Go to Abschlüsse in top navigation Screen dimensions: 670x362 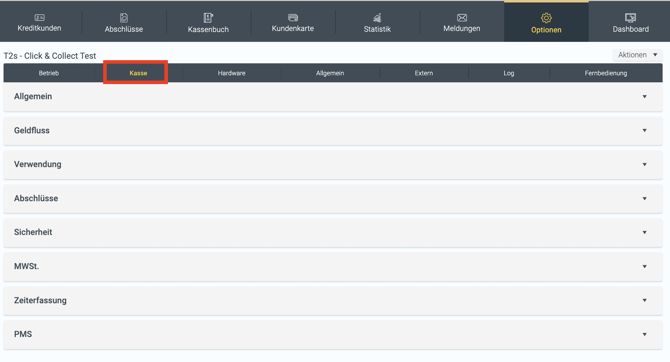click(124, 29)
